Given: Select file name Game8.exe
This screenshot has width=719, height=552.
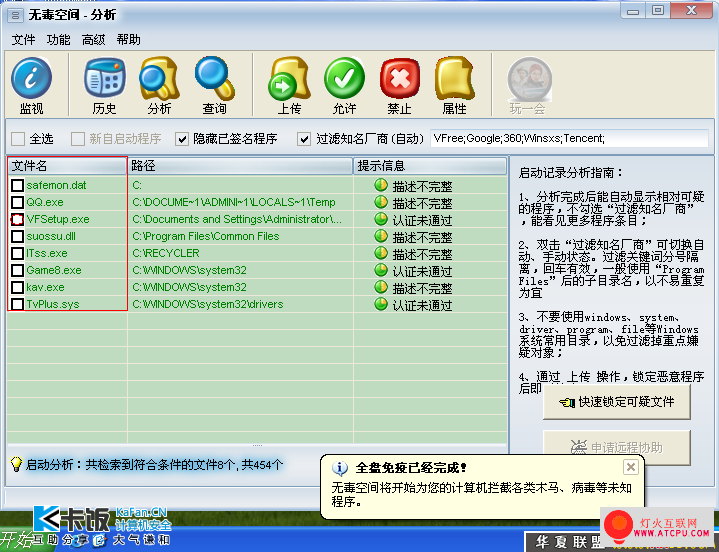Looking at the screenshot, I should (x=54, y=270).
